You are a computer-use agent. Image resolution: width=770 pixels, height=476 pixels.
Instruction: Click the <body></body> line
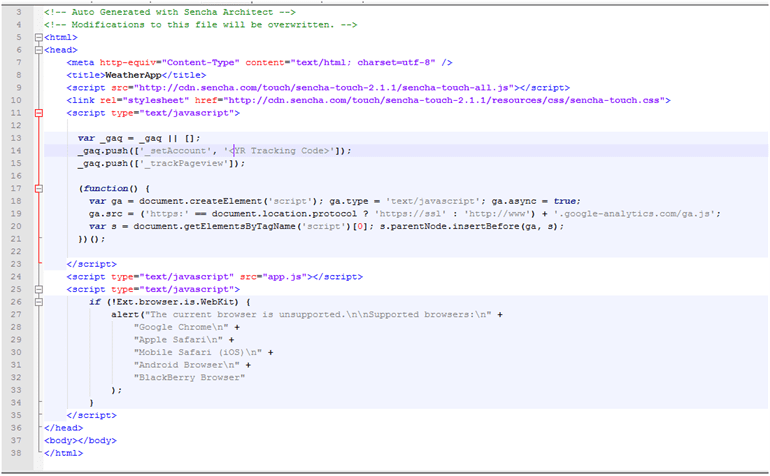(x=80, y=441)
